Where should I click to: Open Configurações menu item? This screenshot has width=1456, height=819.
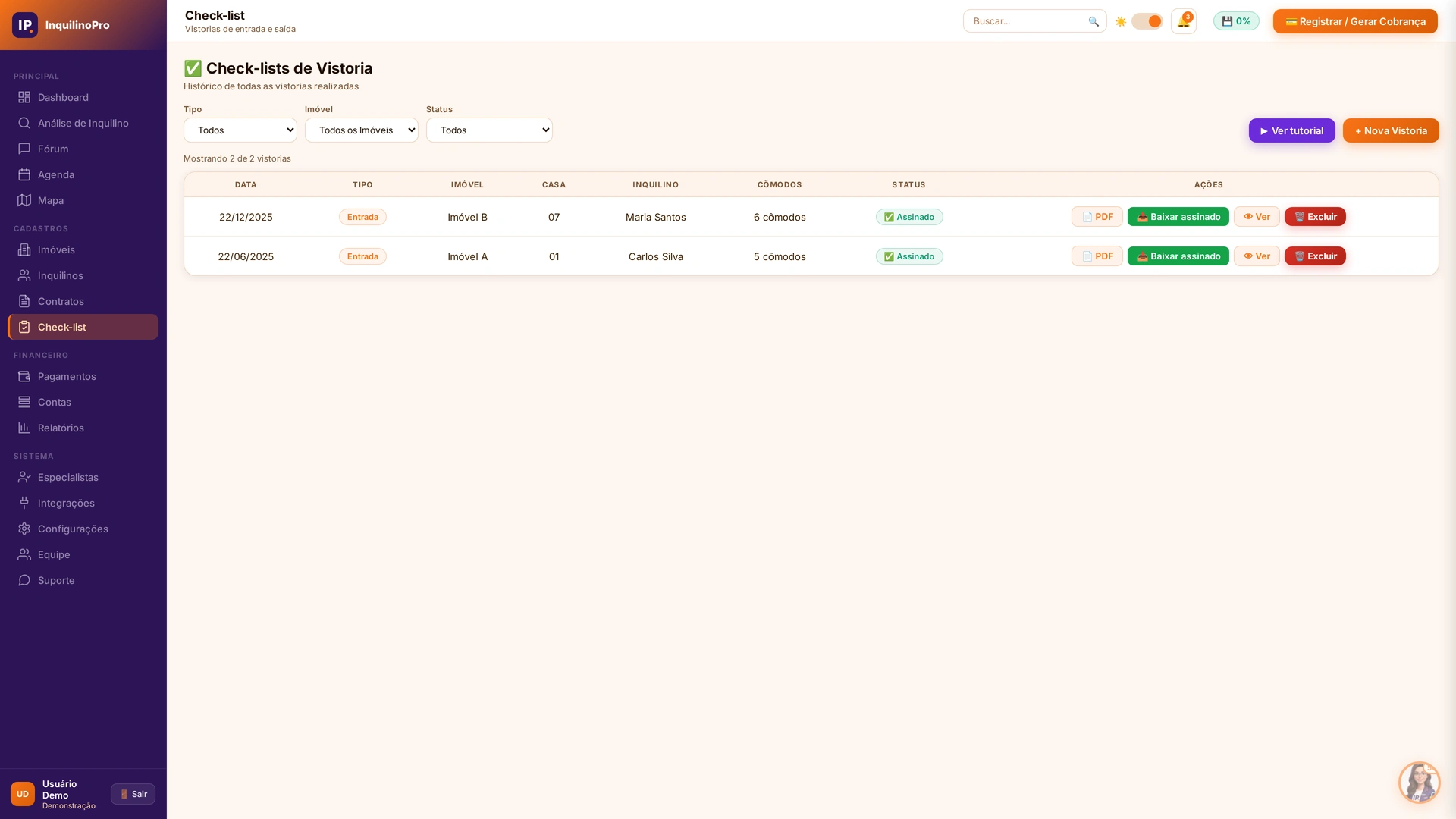click(x=83, y=529)
